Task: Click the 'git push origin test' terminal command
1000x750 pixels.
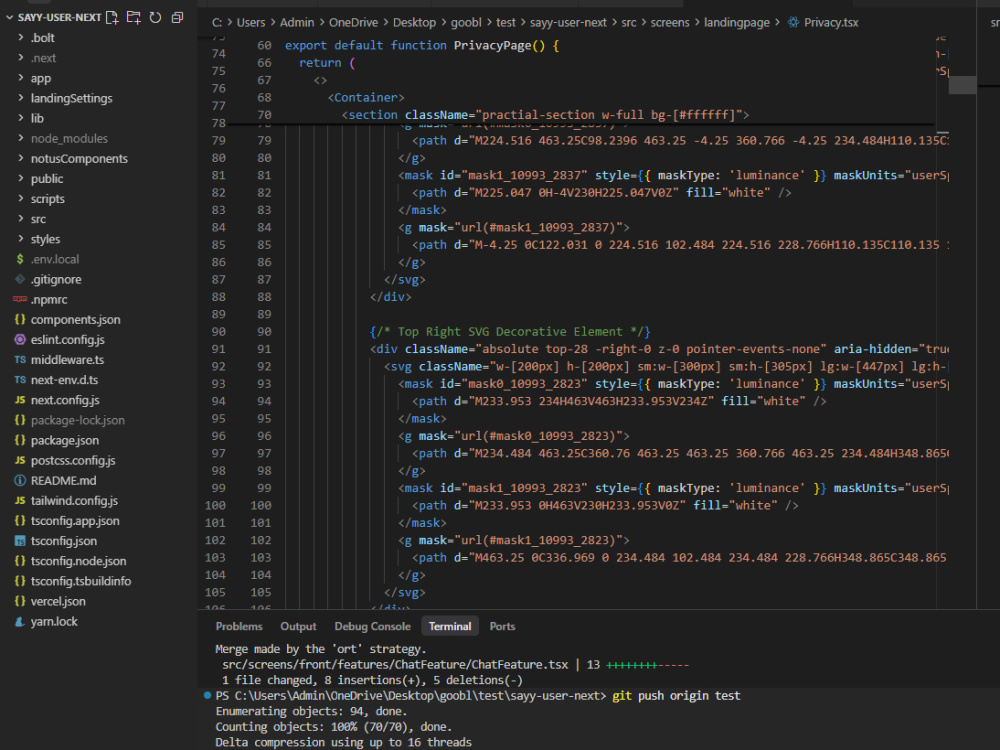Action: coord(676,696)
